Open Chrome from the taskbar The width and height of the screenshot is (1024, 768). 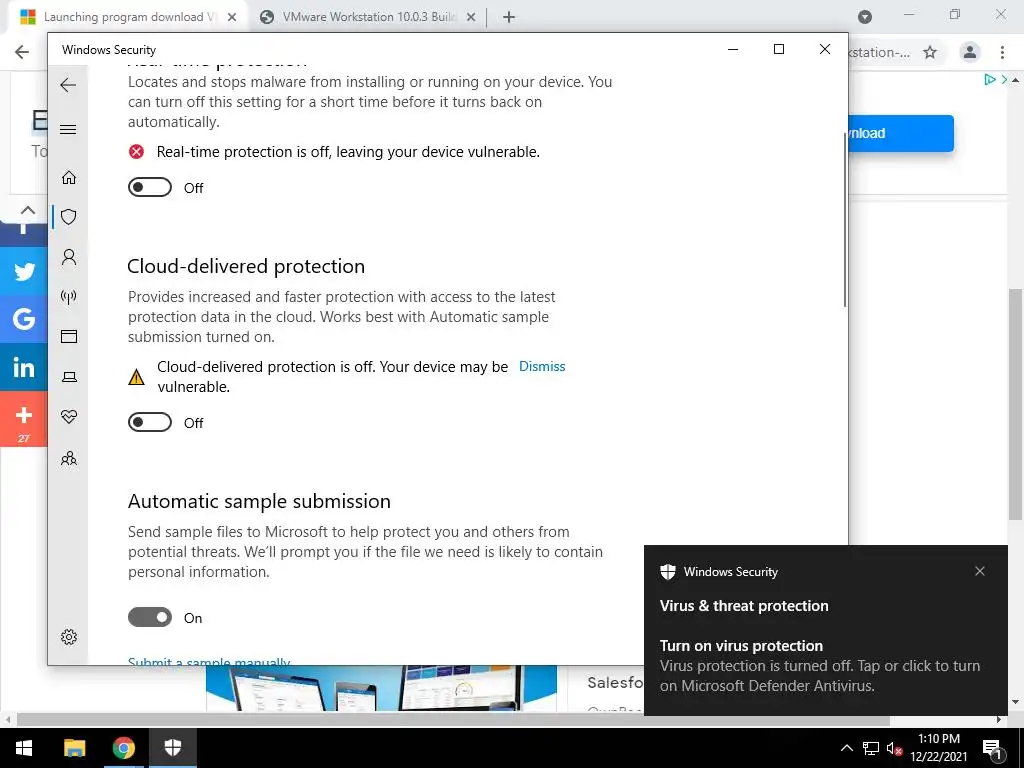(123, 748)
